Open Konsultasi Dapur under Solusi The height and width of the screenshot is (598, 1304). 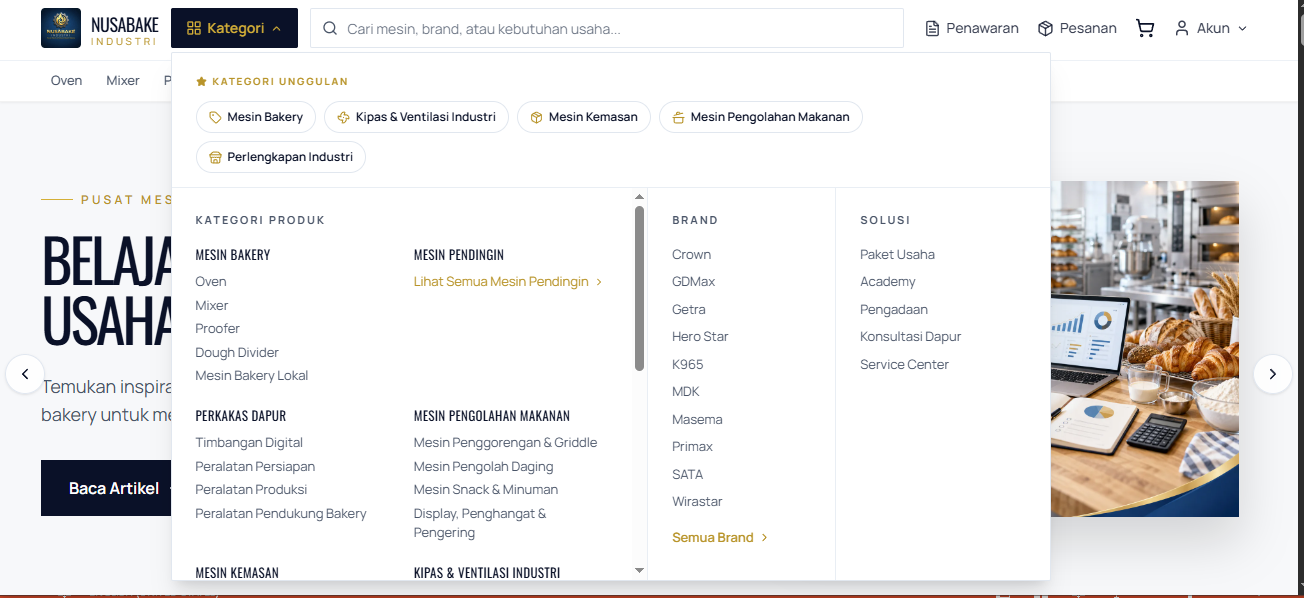pyautogui.click(x=910, y=337)
